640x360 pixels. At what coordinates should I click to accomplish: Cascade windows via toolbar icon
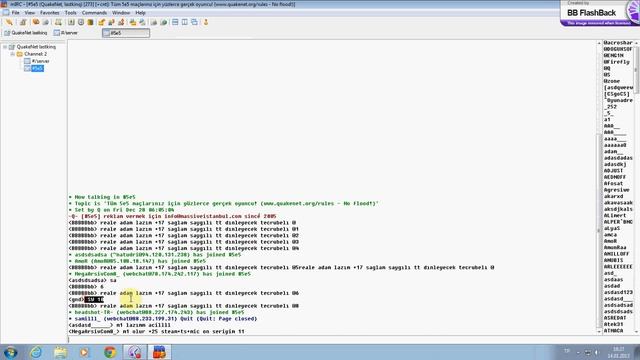[x=194, y=22]
